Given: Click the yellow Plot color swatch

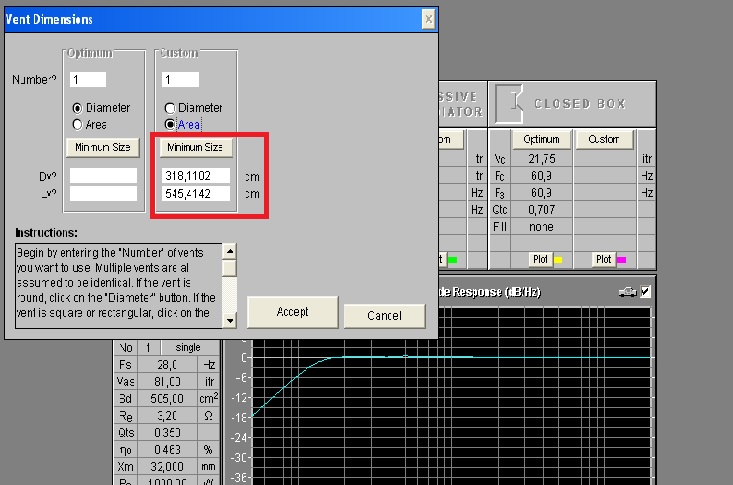Looking at the screenshot, I should click(558, 259).
